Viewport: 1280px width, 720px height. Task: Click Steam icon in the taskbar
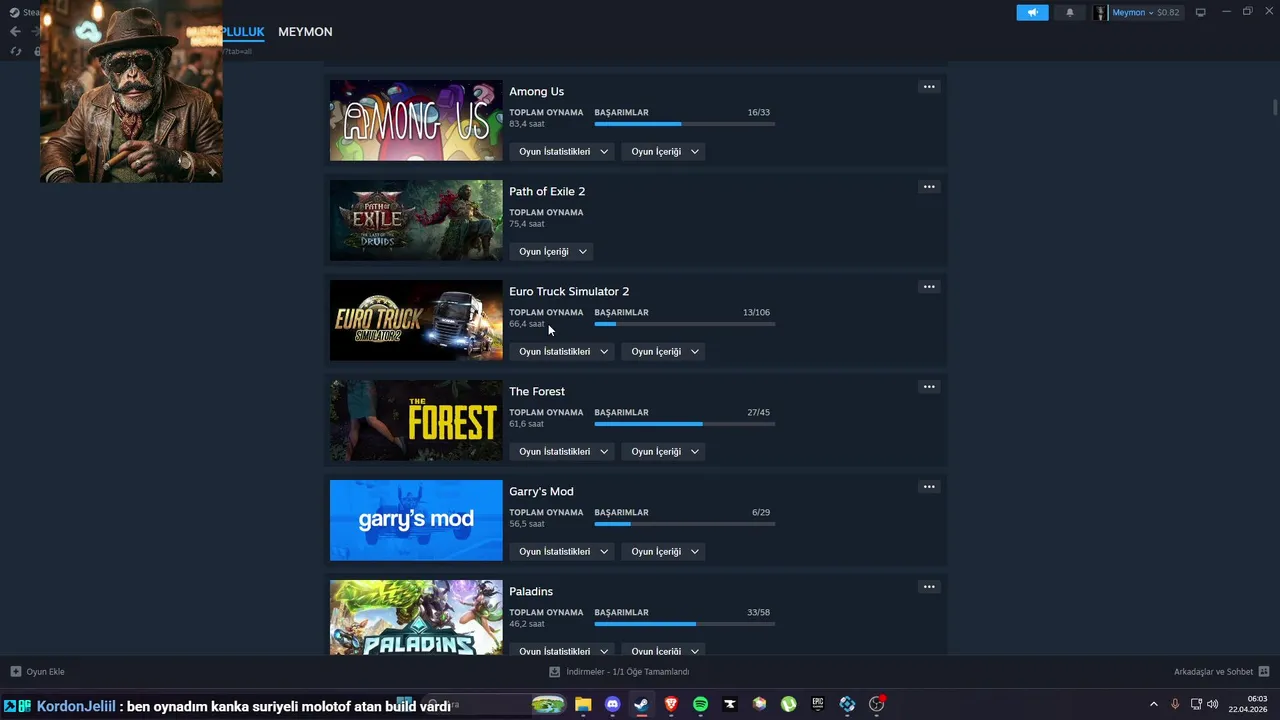tap(641, 705)
